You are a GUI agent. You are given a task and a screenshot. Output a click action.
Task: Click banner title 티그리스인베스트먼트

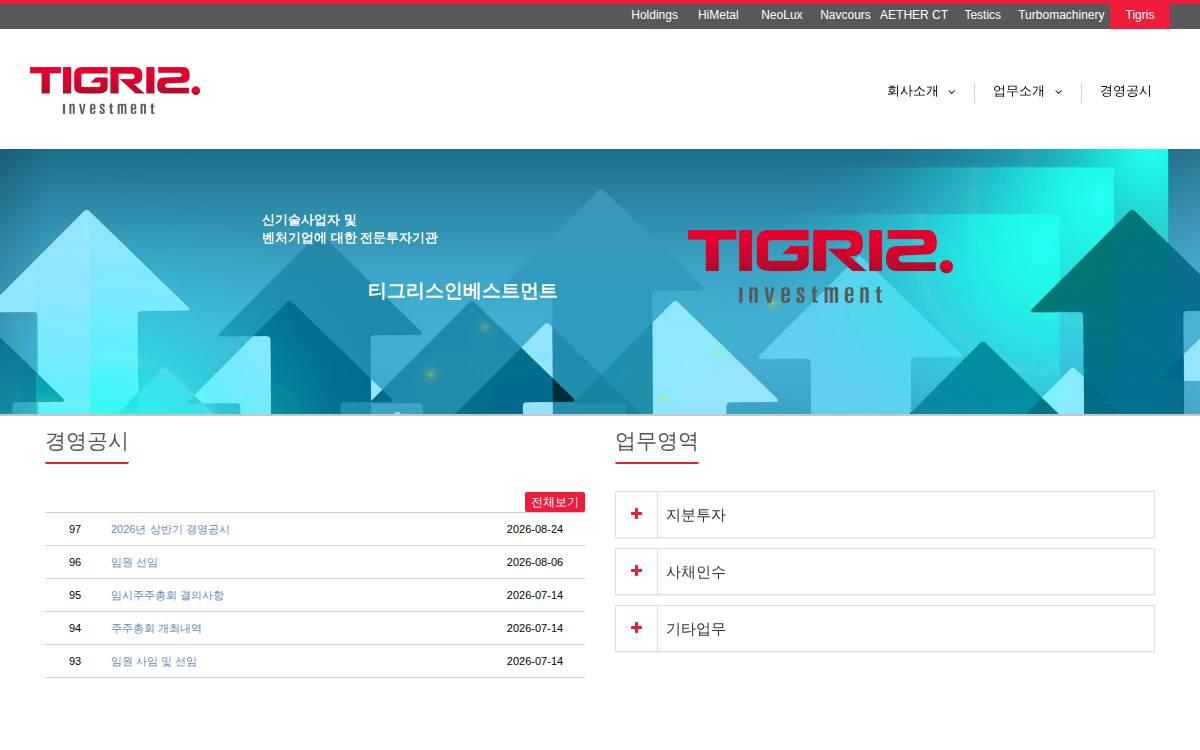point(462,291)
